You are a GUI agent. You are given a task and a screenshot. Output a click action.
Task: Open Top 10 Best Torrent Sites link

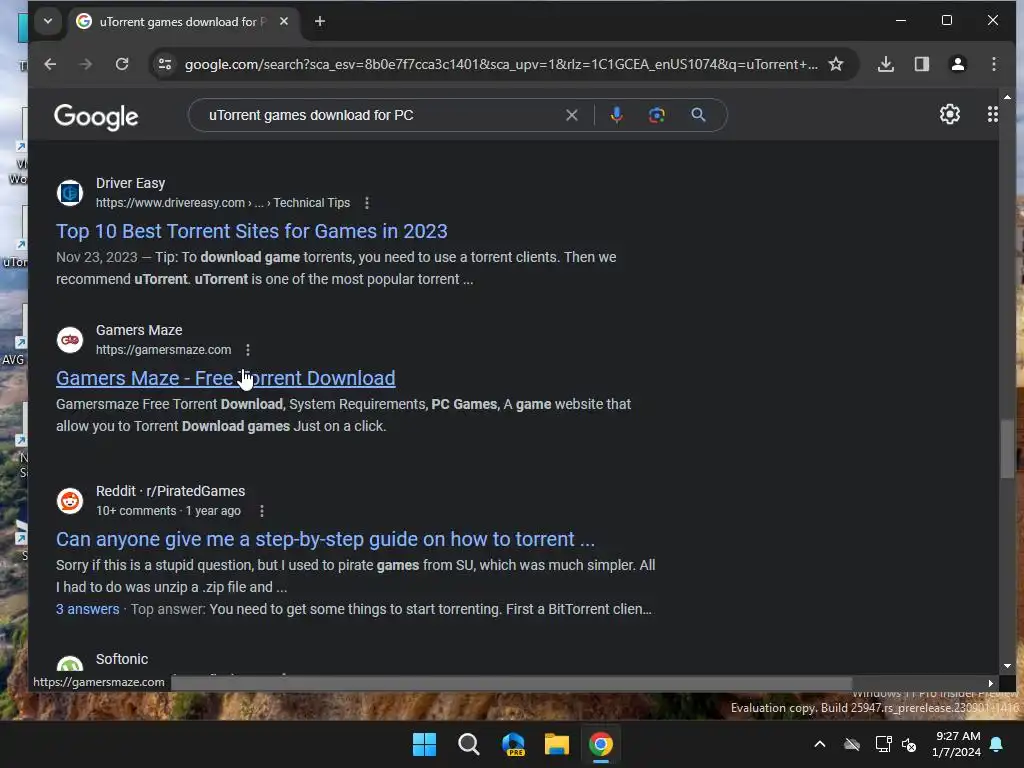click(x=251, y=231)
